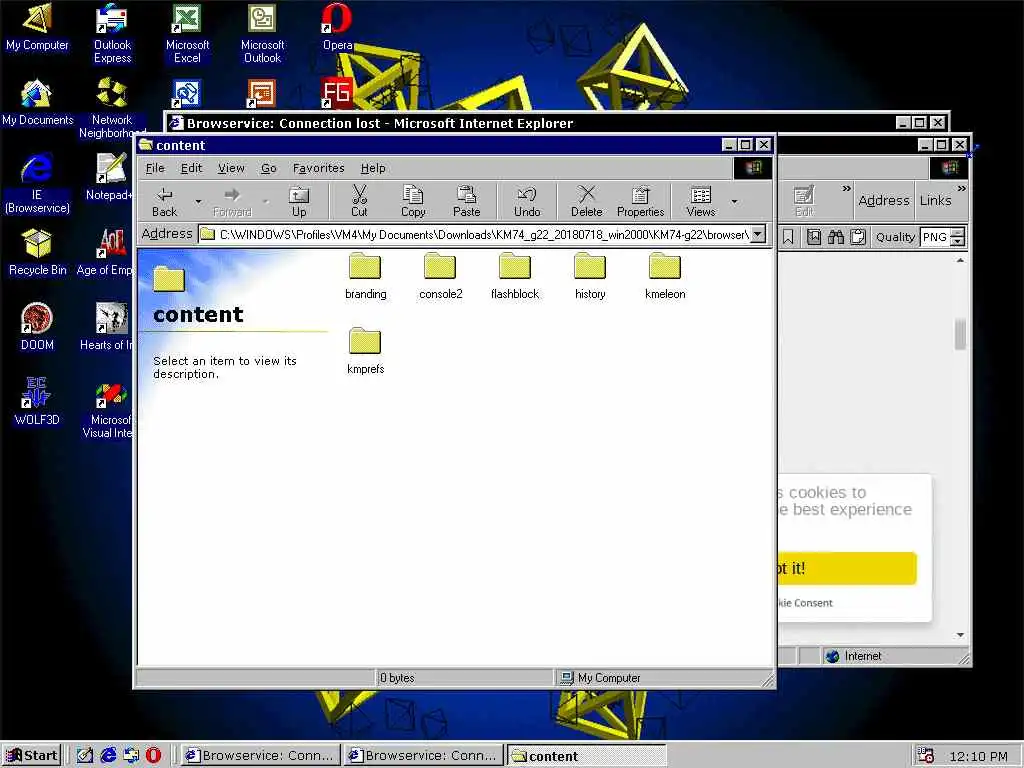1024x768 pixels.
Task: Open Properties from the toolbar
Action: click(x=640, y=202)
